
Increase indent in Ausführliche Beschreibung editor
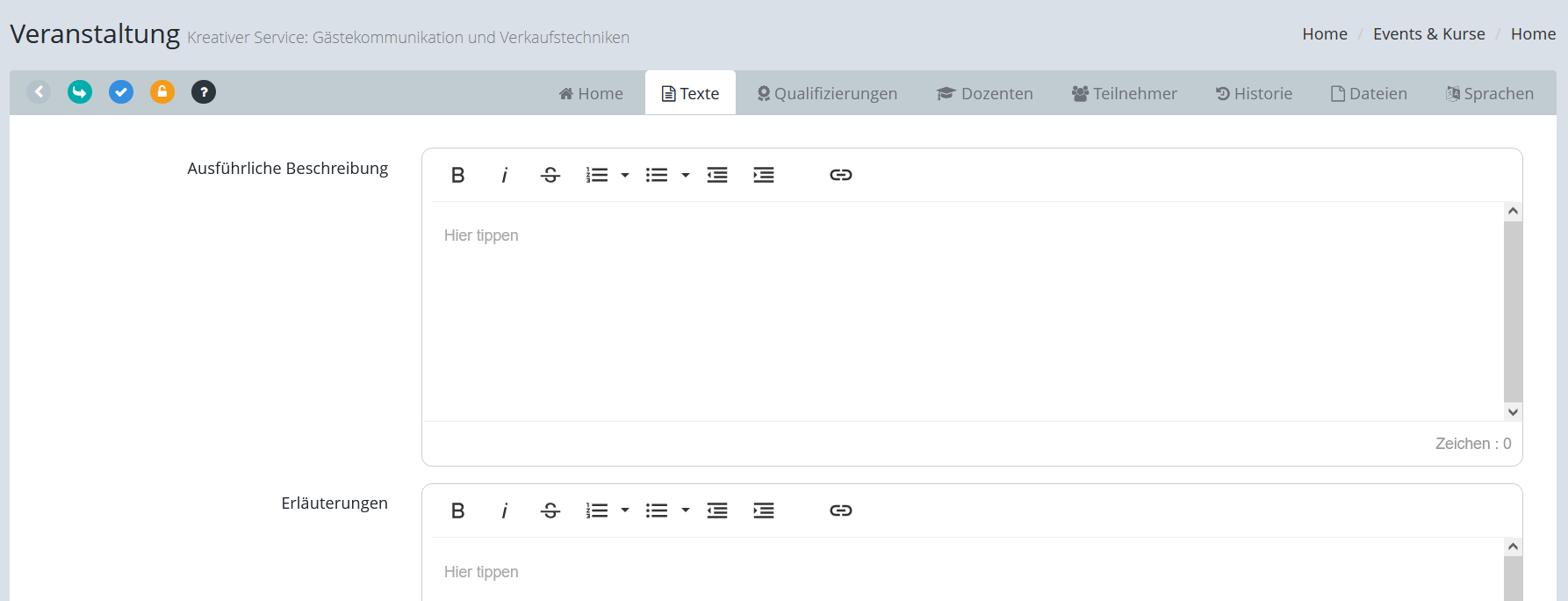(763, 175)
